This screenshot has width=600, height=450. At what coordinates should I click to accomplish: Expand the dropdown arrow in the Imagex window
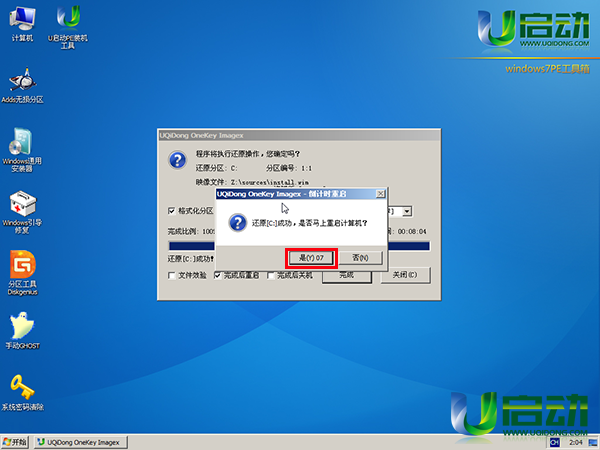(407, 211)
